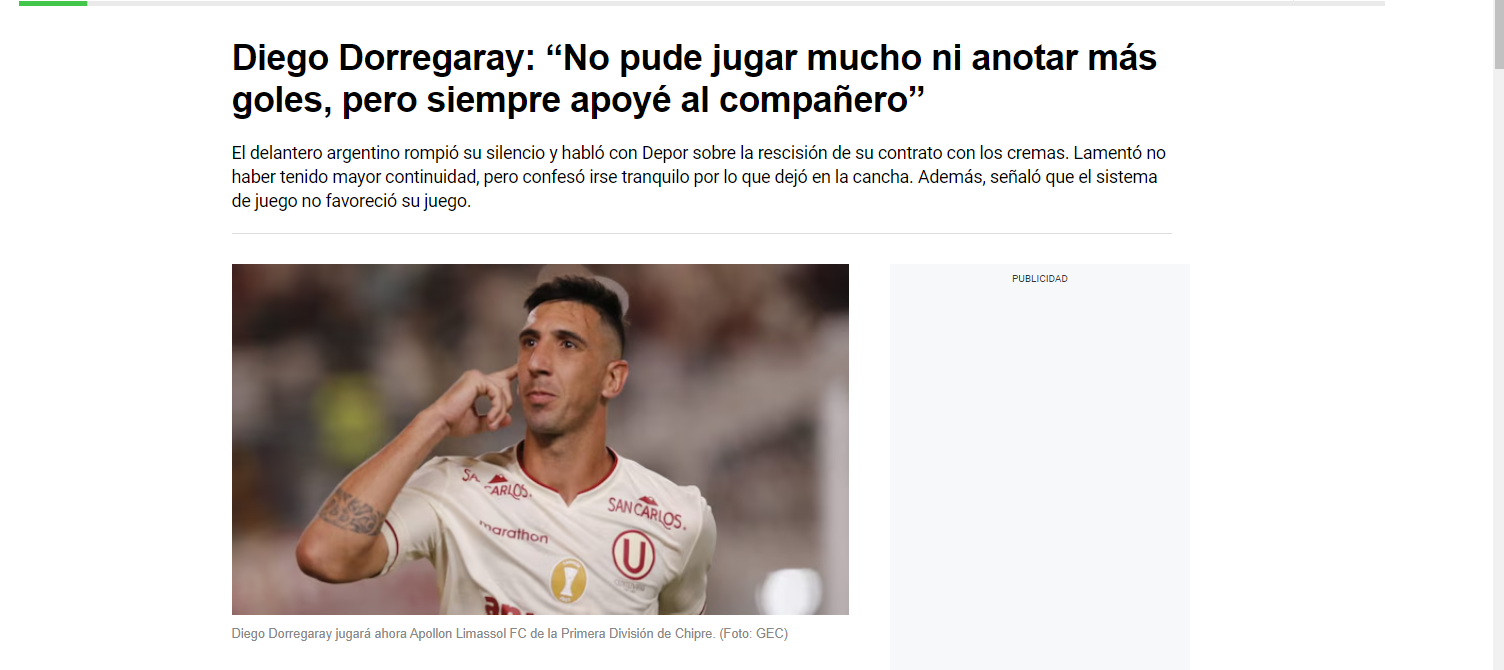Click the San Carlos logo on the player's shoulder
The image size is (1504, 670).
pyautogui.click(x=495, y=484)
